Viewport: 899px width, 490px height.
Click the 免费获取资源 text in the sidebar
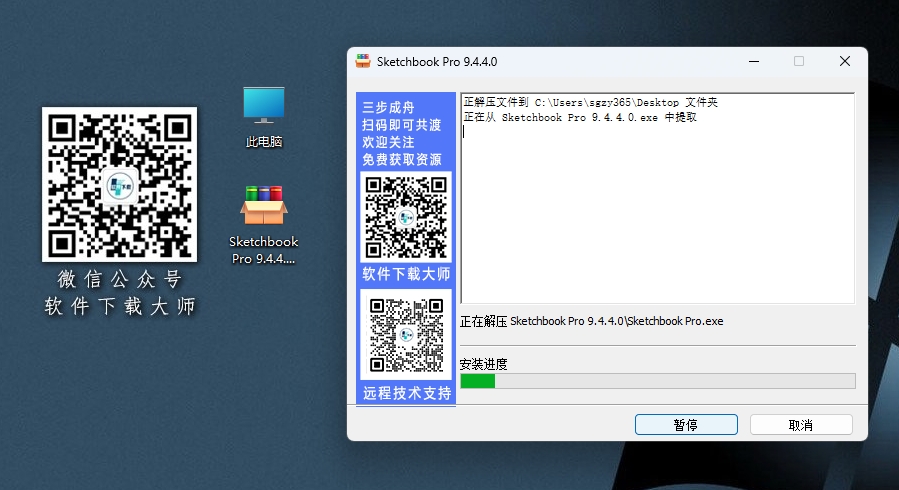pyautogui.click(x=401, y=159)
